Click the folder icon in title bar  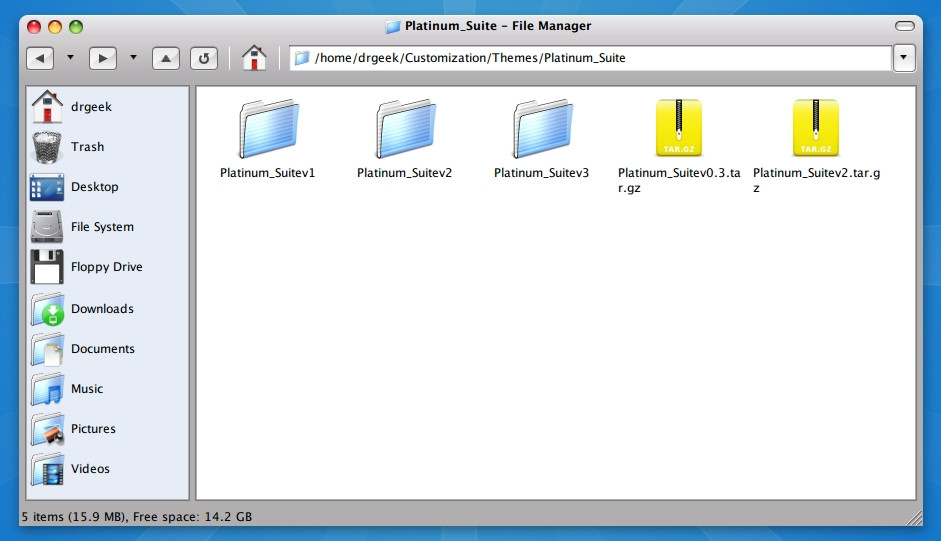pos(392,26)
